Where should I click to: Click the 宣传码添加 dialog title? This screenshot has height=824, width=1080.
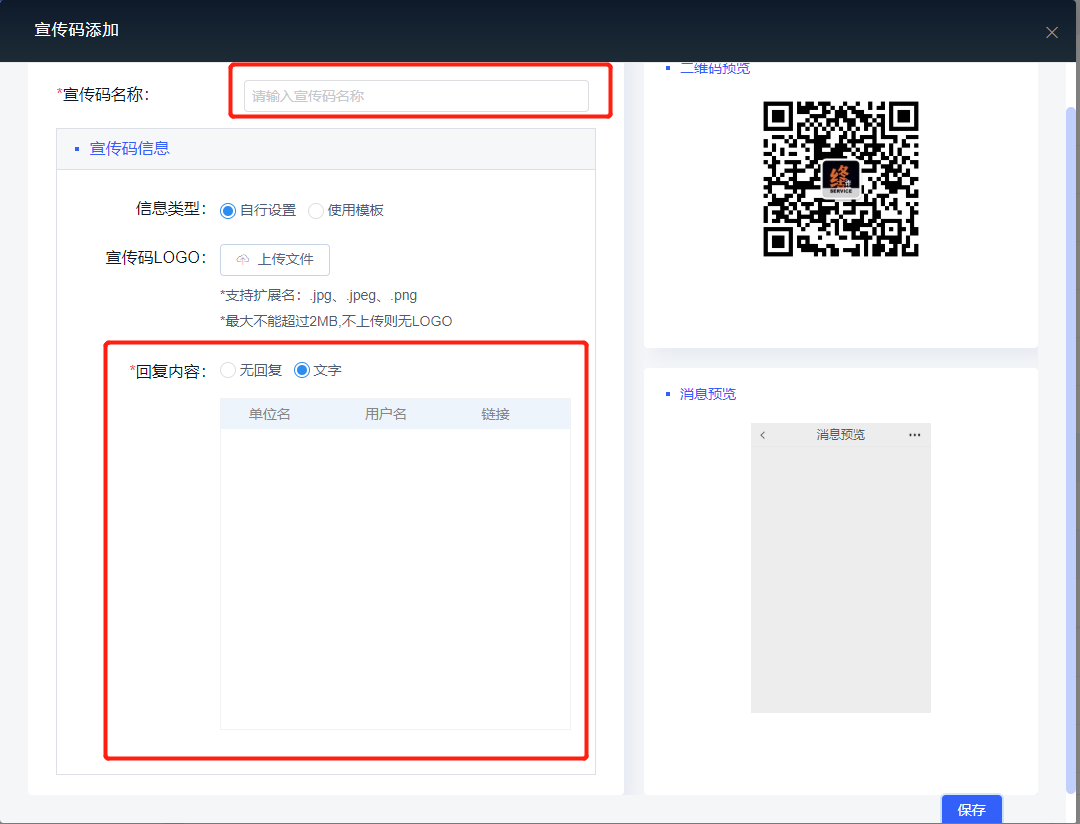click(x=76, y=30)
